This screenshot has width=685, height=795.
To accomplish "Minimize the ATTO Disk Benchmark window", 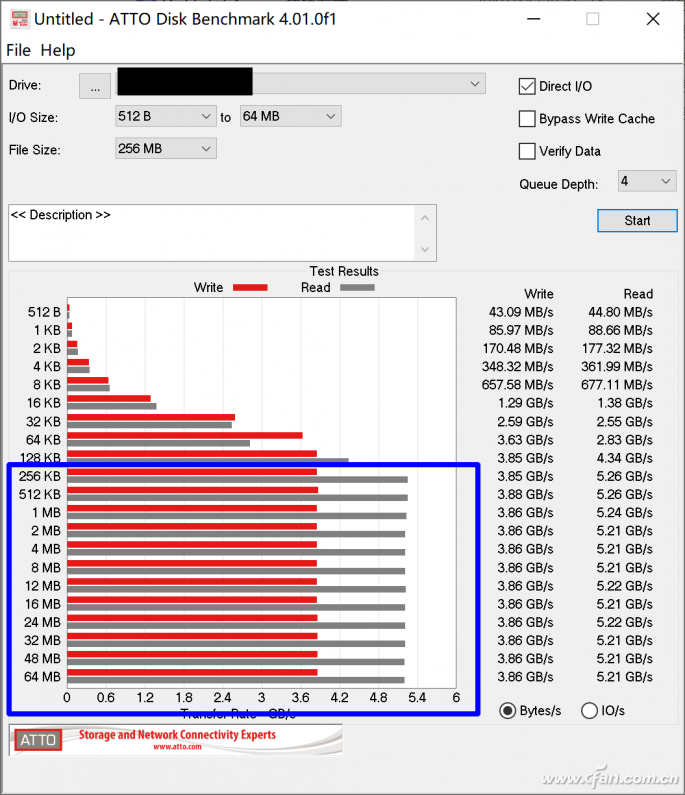I will 533,19.
